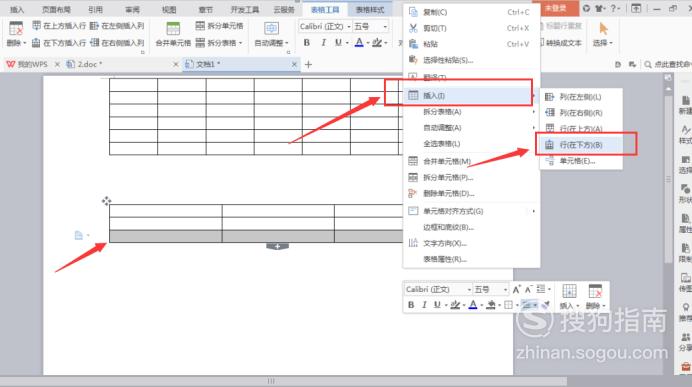
Task: Choose 表格属性(R)... in the context menu
Action: tap(471, 259)
